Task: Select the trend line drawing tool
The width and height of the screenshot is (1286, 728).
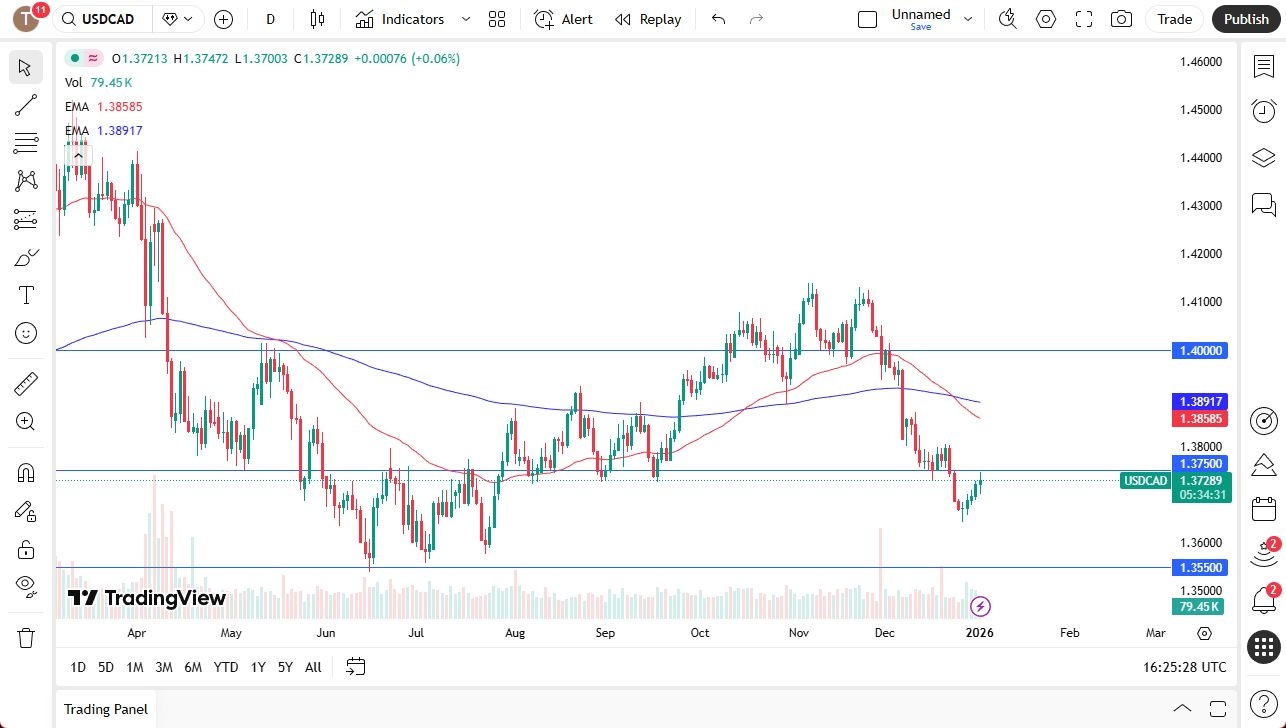Action: [x=26, y=105]
